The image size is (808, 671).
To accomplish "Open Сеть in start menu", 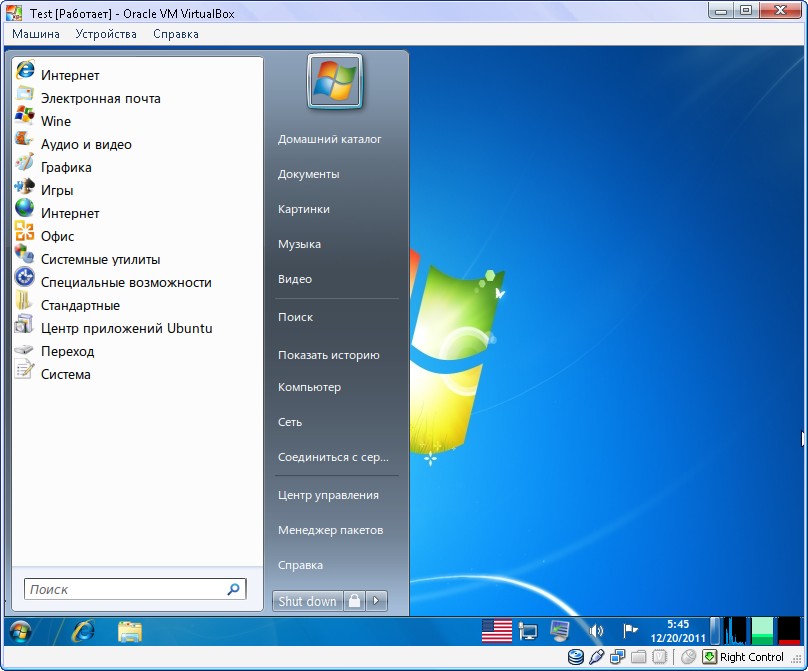I will tap(290, 422).
